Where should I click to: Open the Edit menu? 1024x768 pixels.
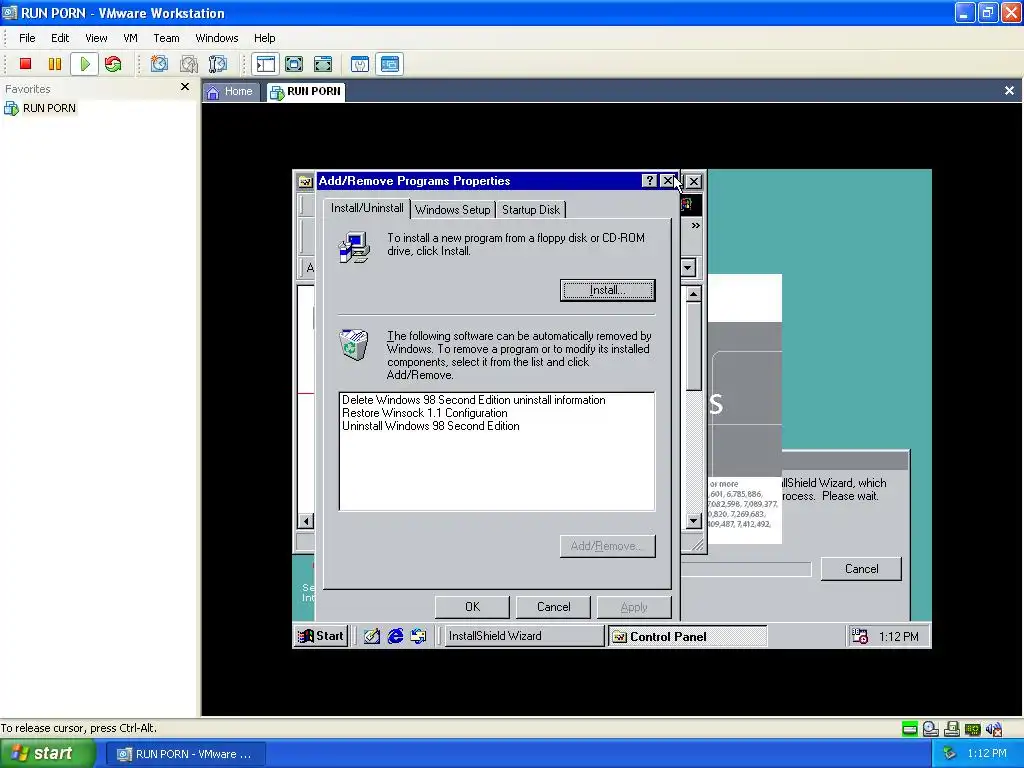coord(60,38)
